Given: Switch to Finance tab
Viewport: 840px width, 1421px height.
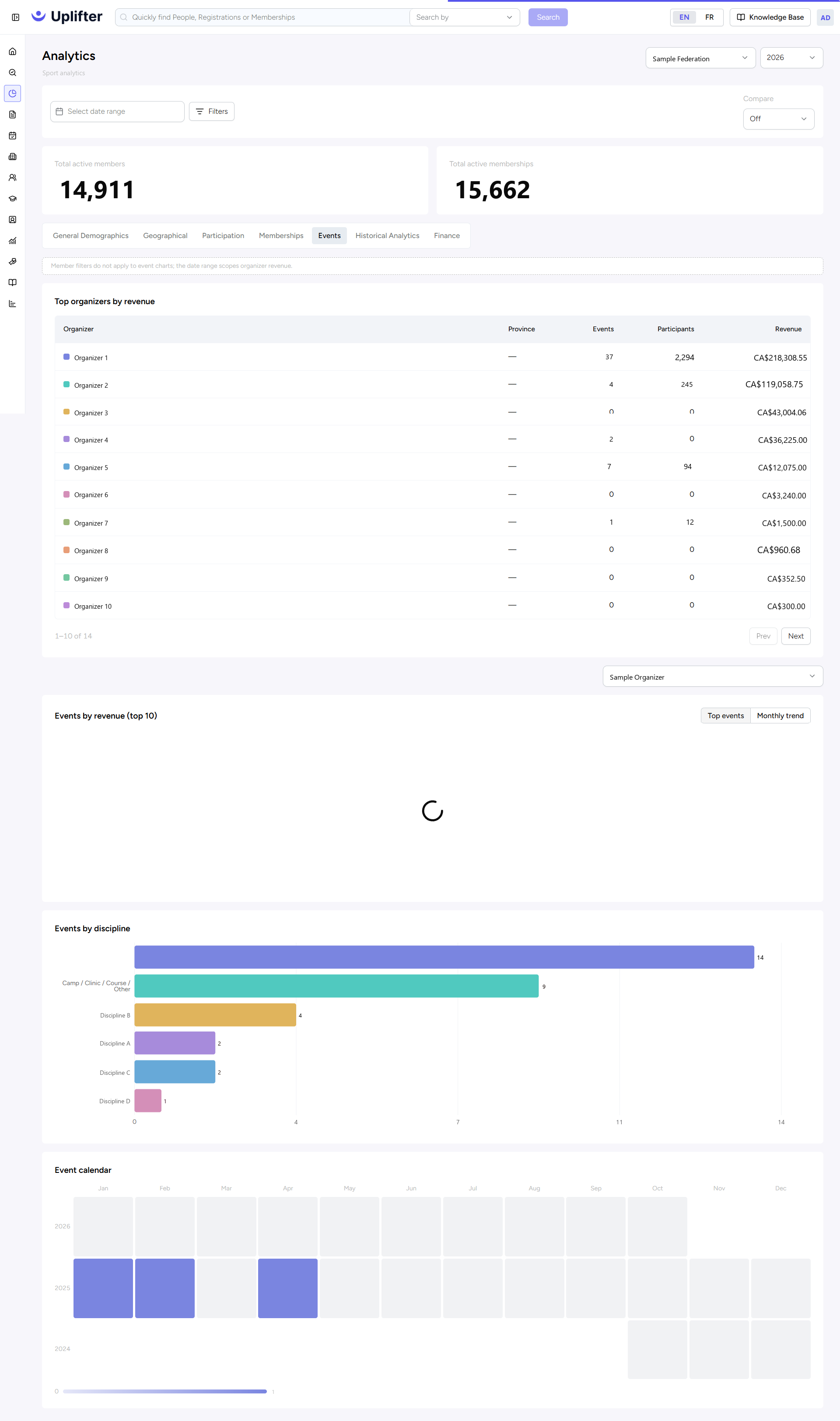Looking at the screenshot, I should 447,235.
